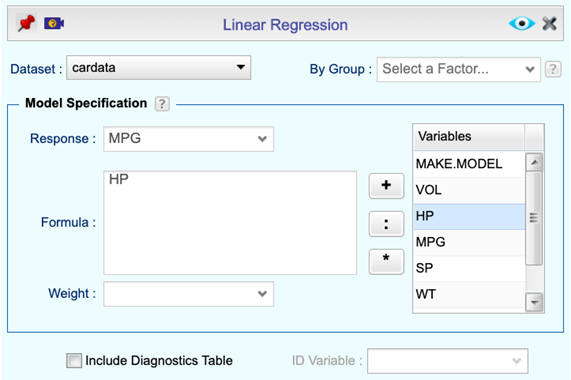This screenshot has width=571, height=380.
Task: Select VOL in the Variables list
Action: pos(469,190)
